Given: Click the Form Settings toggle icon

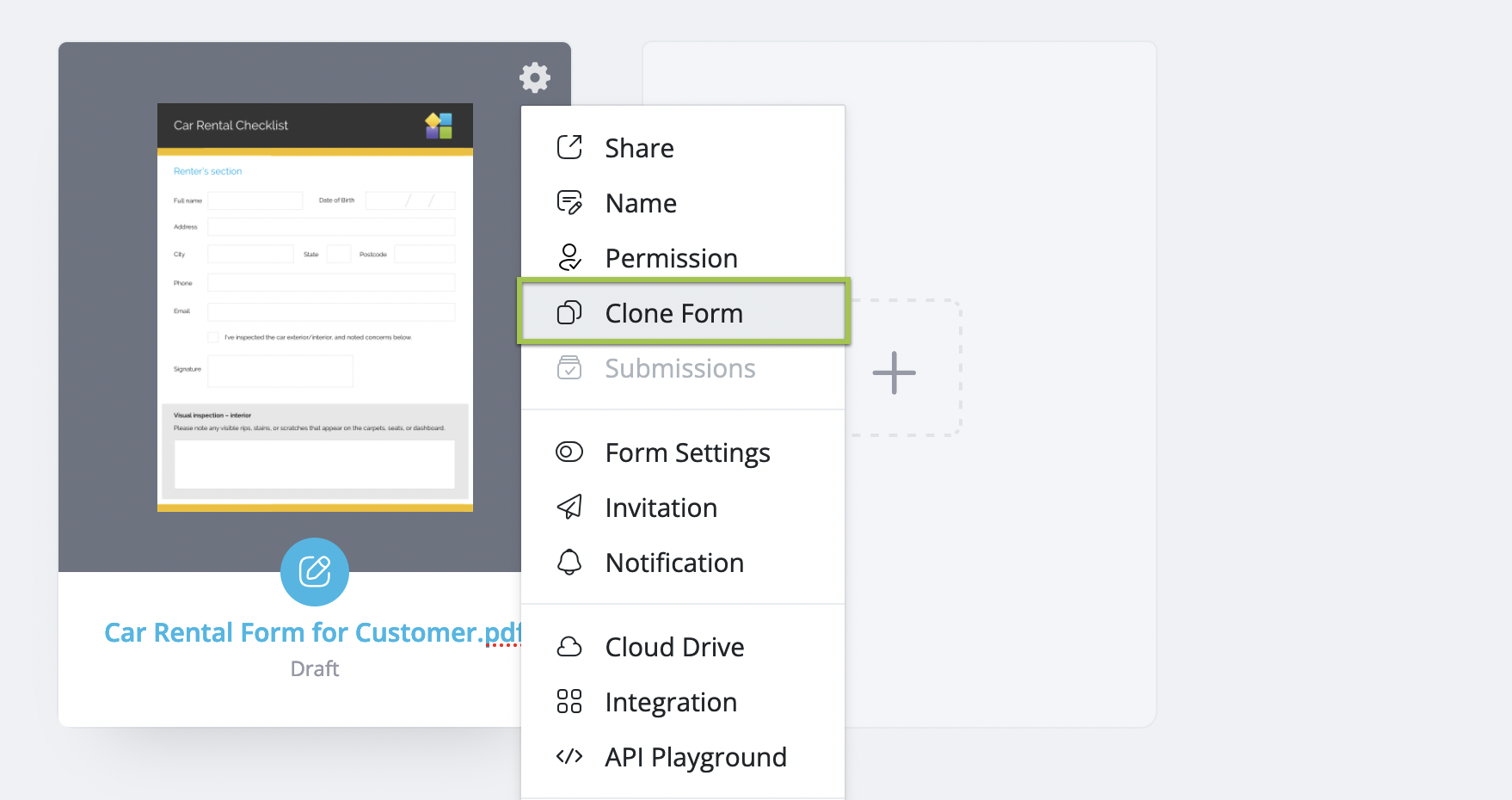Looking at the screenshot, I should [x=569, y=452].
